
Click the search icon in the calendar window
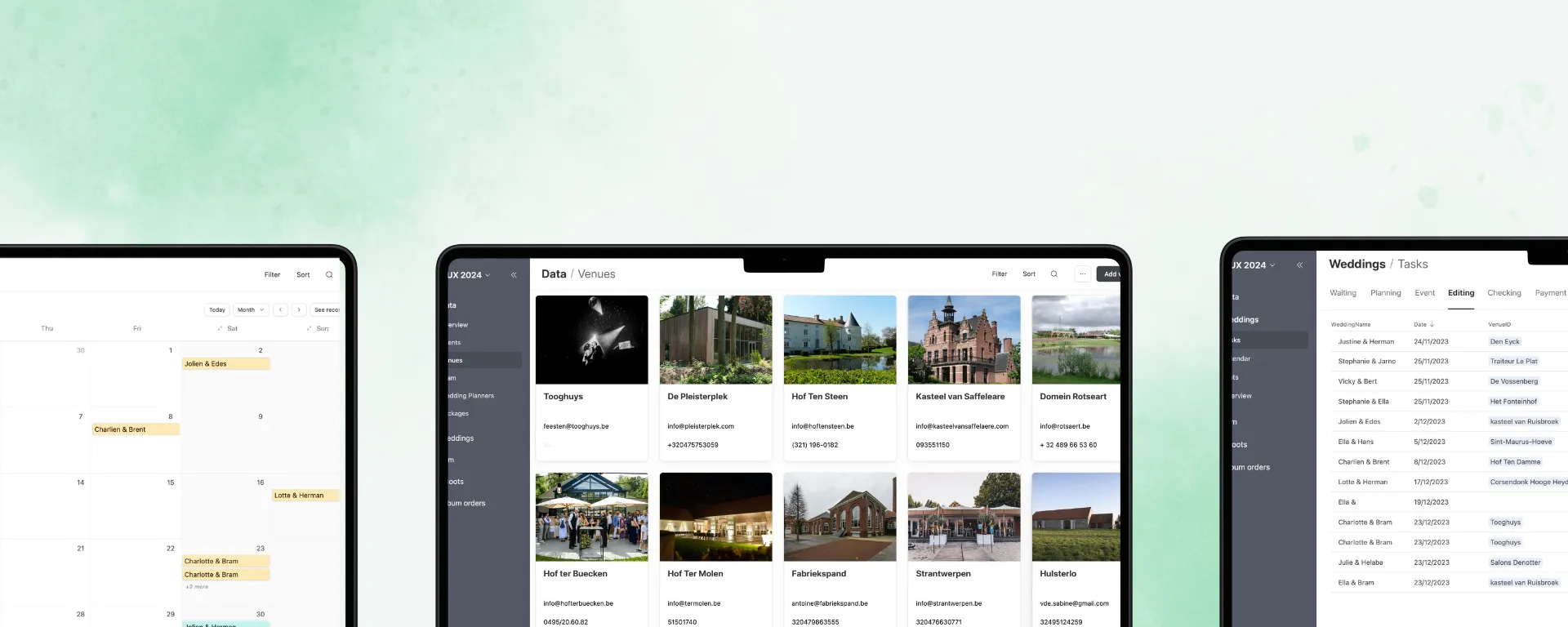point(329,275)
